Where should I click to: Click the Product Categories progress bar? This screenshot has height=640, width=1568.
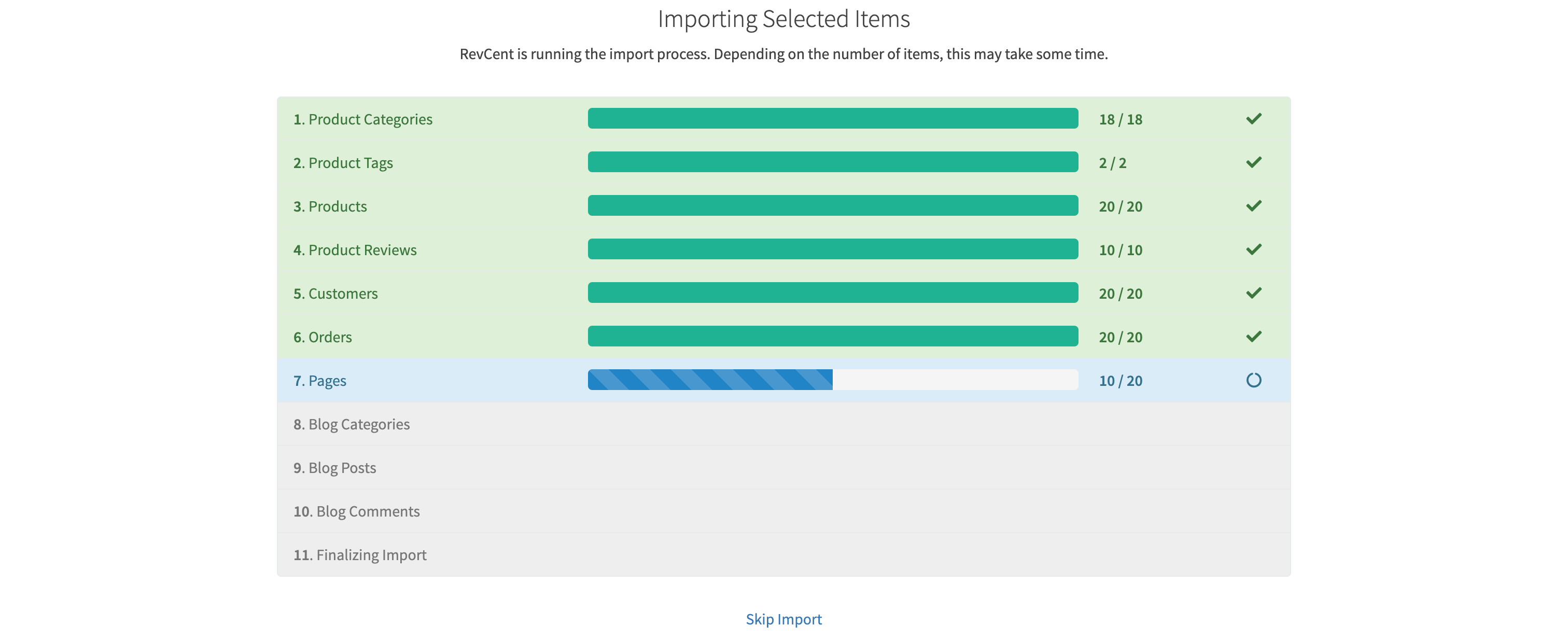(832, 119)
